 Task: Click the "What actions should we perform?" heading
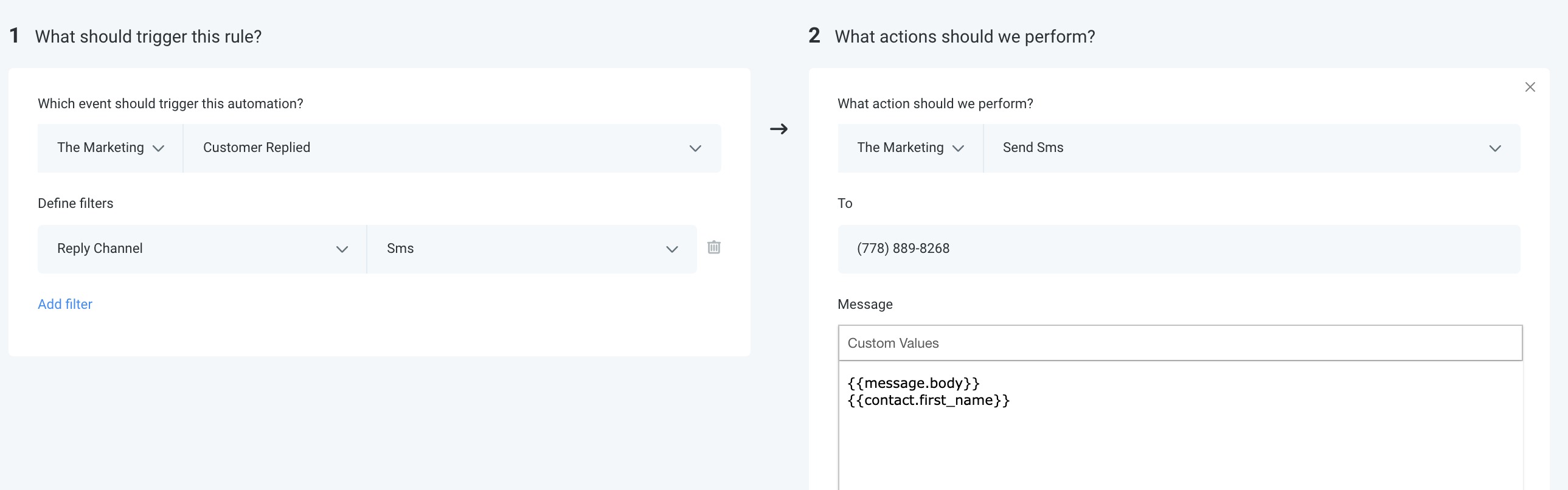pos(964,37)
